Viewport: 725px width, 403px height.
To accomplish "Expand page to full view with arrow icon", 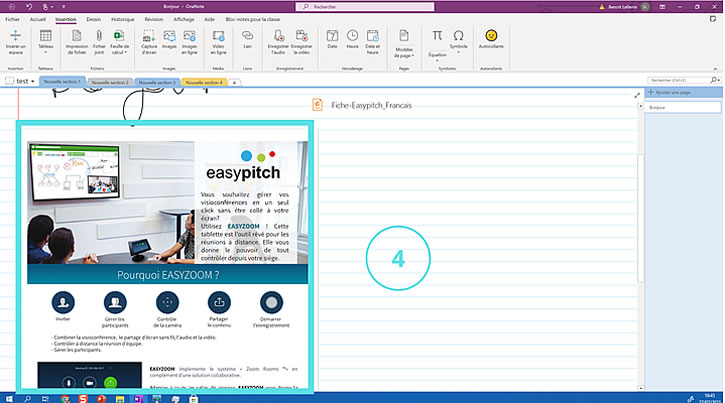I will 637,95.
